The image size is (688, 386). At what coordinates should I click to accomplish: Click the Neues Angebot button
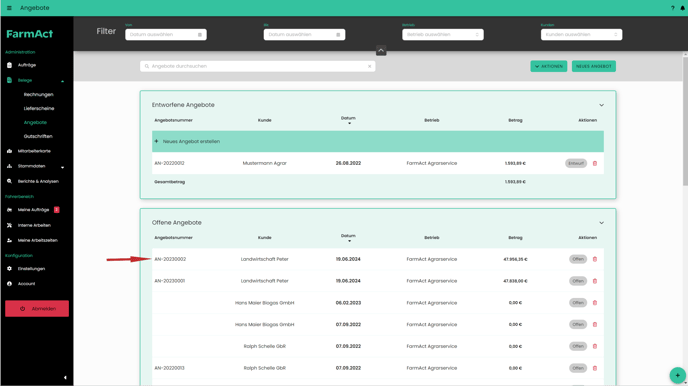click(594, 66)
